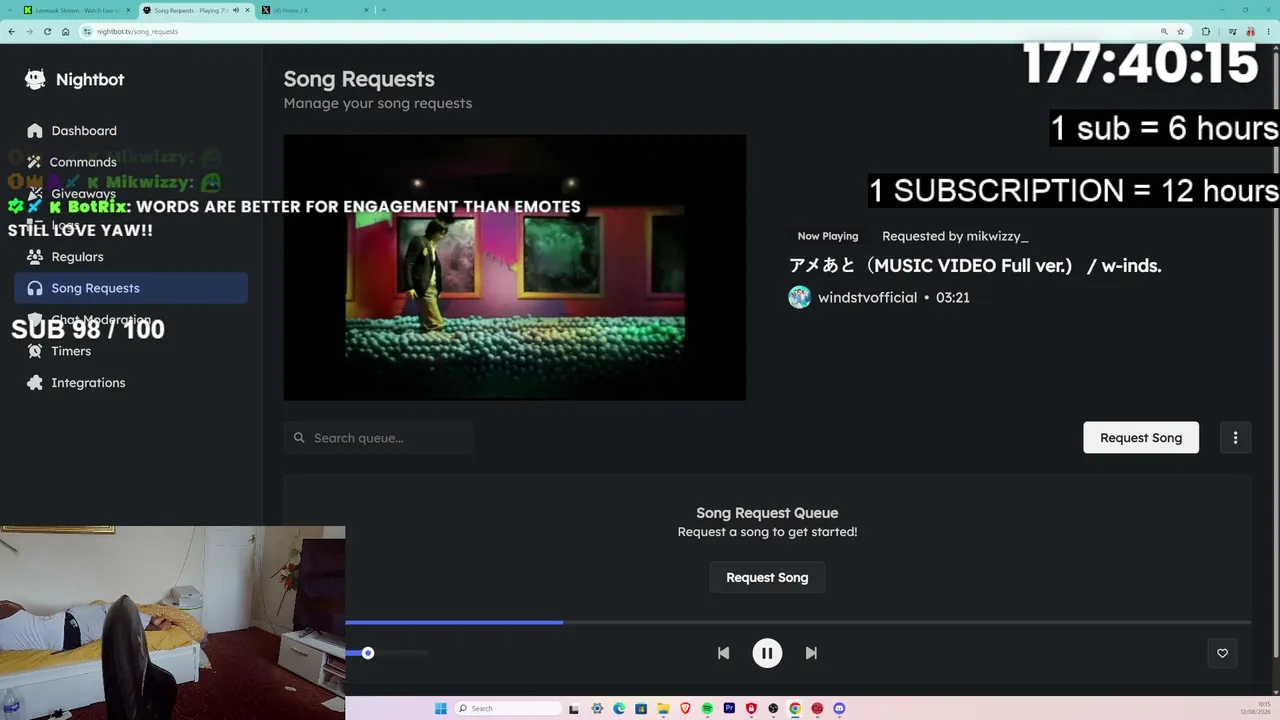
Task: Go back in browser history
Action: tap(11, 31)
